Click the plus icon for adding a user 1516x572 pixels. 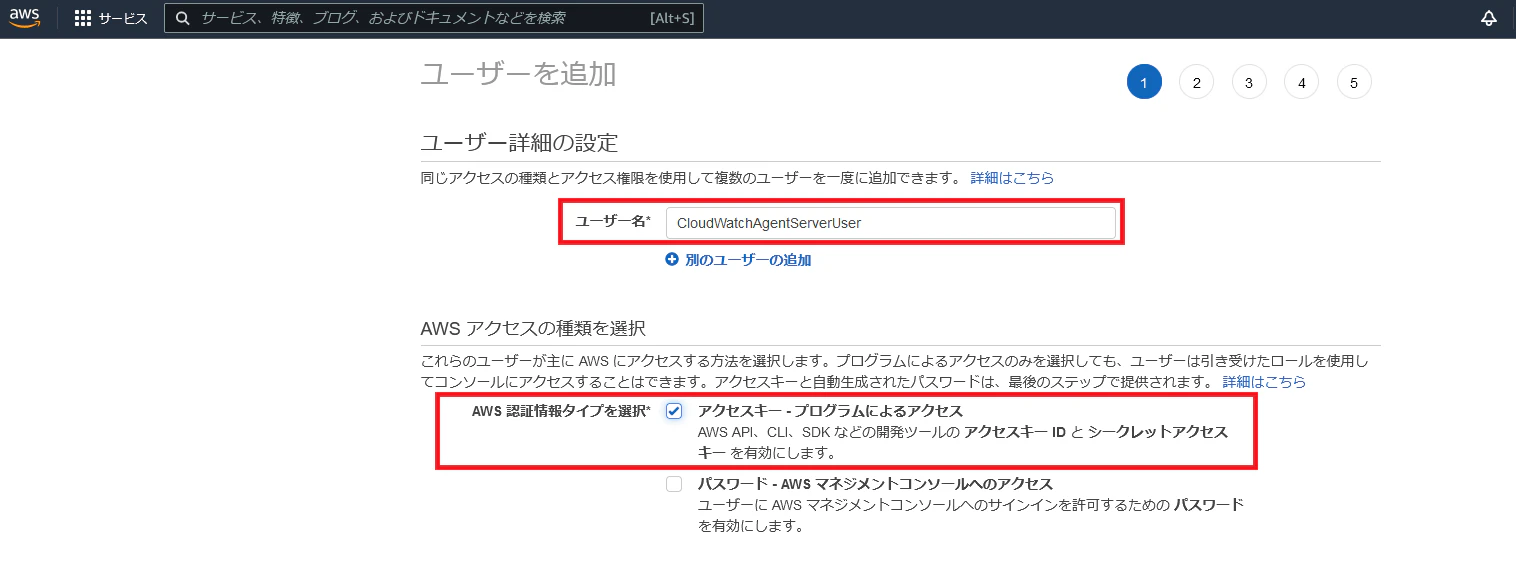tap(672, 259)
